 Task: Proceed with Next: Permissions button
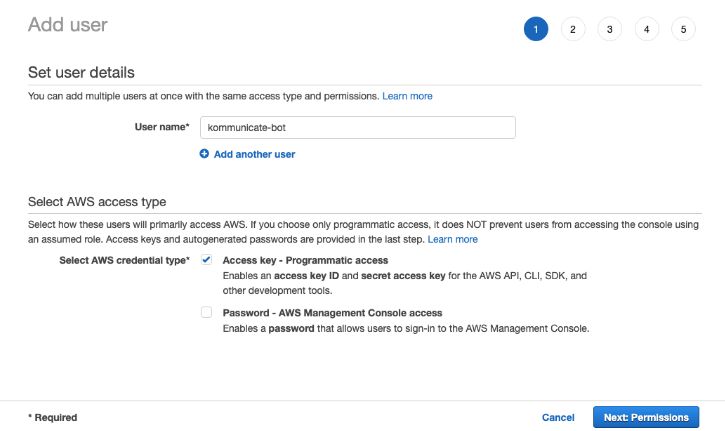645,417
